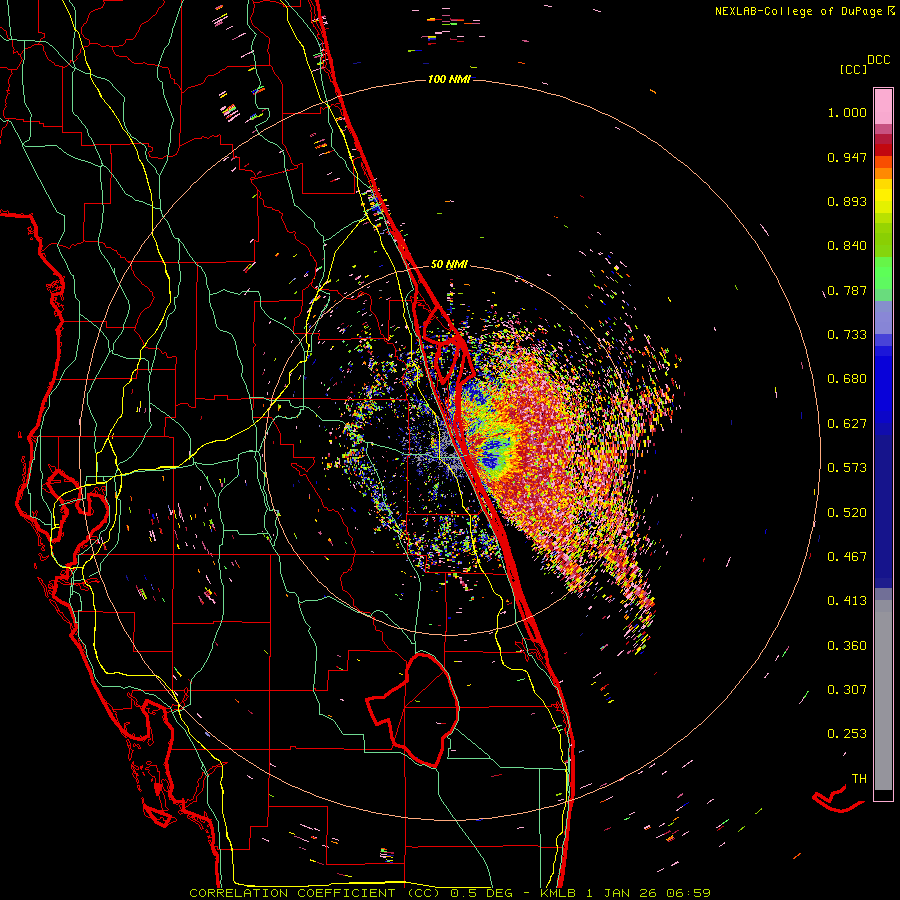Screen dimensions: 900x900
Task: Click the Correlation Coefficient product caption
Action: click(450, 893)
